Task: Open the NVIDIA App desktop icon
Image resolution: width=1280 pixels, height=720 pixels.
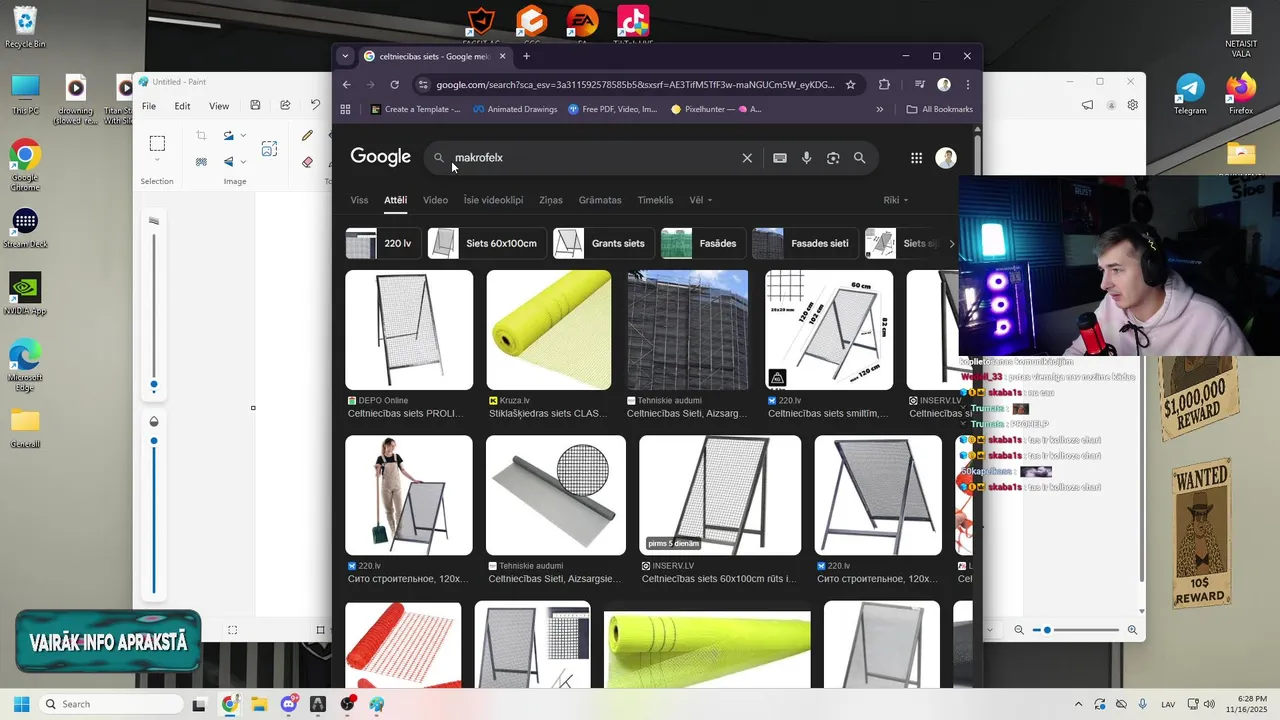Action: (25, 294)
